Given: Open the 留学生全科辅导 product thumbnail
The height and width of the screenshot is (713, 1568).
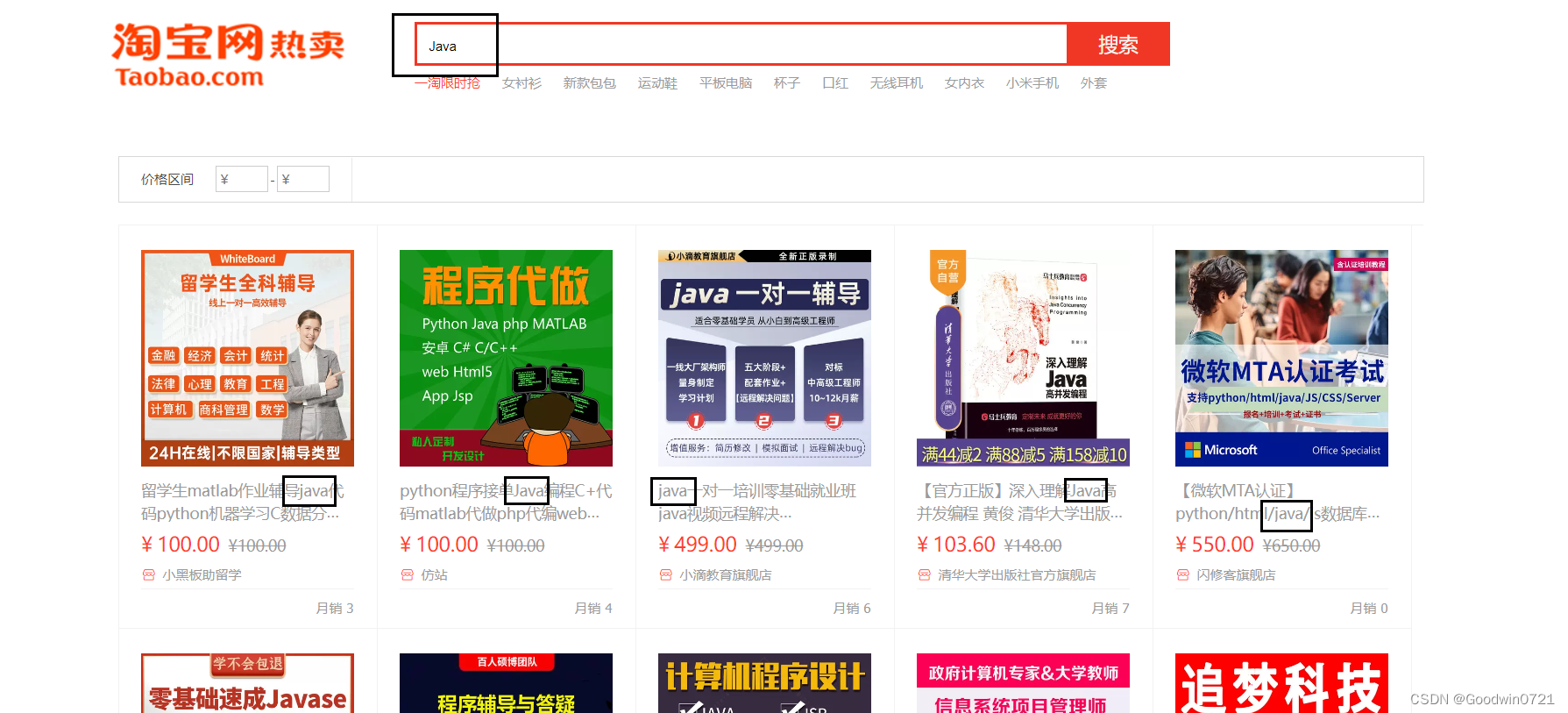Looking at the screenshot, I should [247, 358].
